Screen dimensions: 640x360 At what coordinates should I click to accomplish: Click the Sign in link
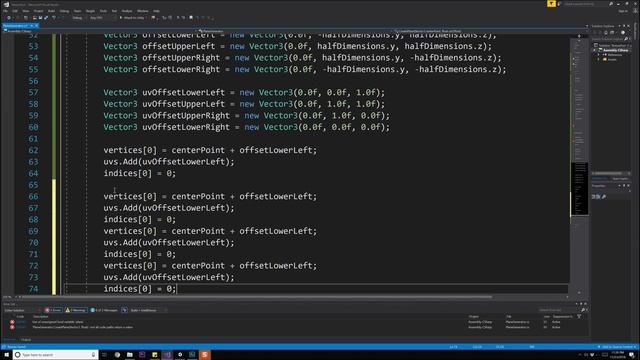pyautogui.click(x=623, y=11)
